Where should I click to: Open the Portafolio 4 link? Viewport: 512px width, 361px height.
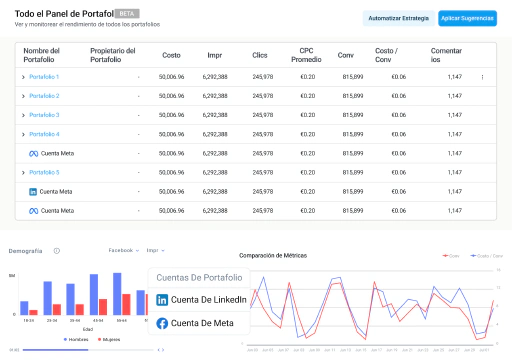(44, 134)
